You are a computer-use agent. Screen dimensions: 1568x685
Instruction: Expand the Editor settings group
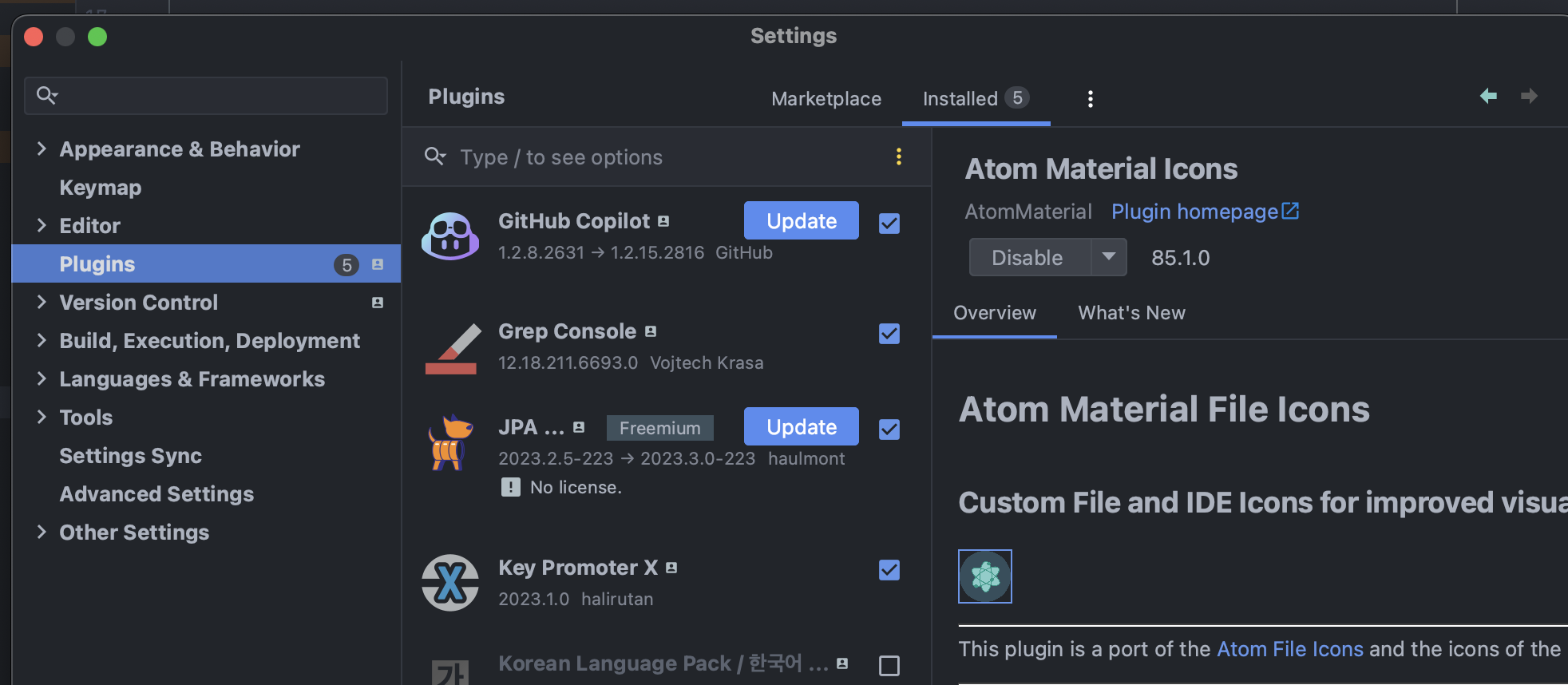pos(42,225)
